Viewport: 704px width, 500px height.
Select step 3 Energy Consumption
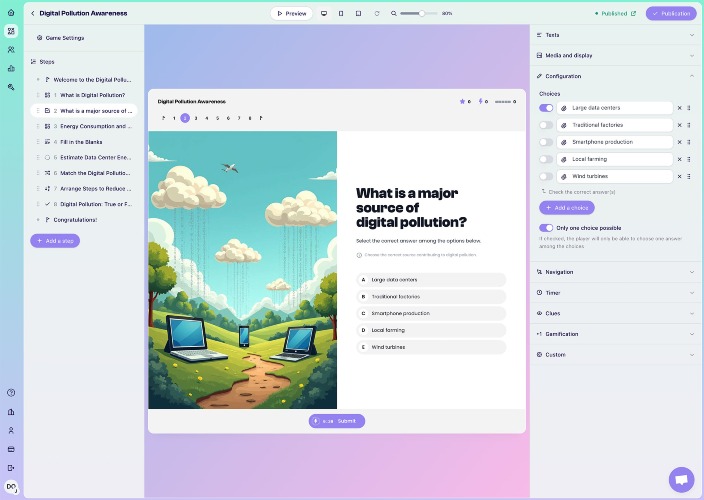click(84, 126)
